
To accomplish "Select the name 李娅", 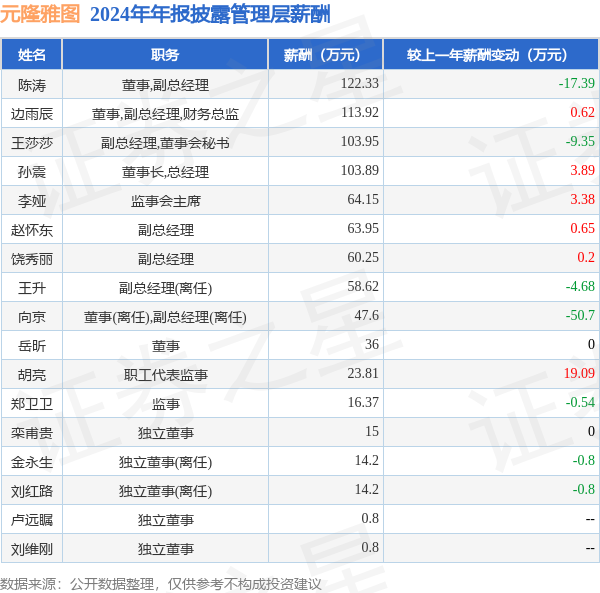I will click(32, 201).
